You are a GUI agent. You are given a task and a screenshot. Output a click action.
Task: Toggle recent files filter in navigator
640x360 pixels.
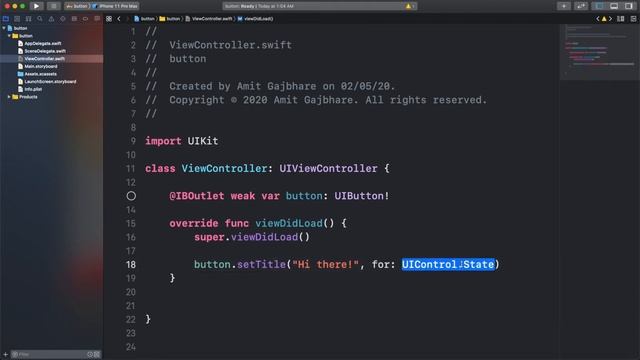[x=90, y=354]
